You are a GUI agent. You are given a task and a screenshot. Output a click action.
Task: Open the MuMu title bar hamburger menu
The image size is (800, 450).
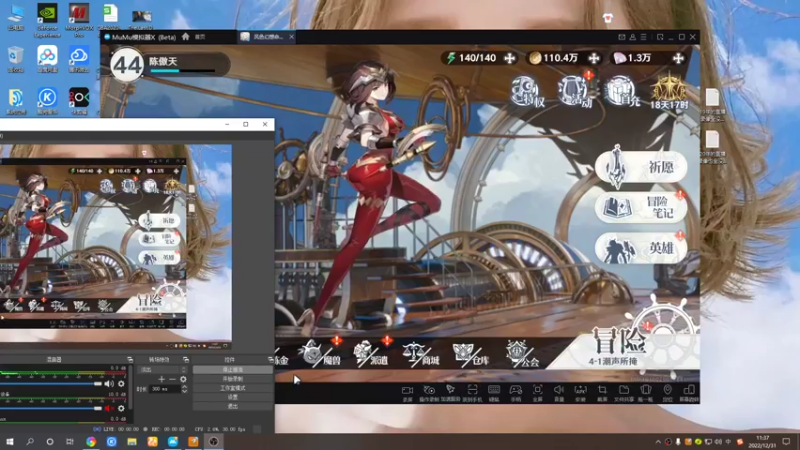click(x=643, y=37)
